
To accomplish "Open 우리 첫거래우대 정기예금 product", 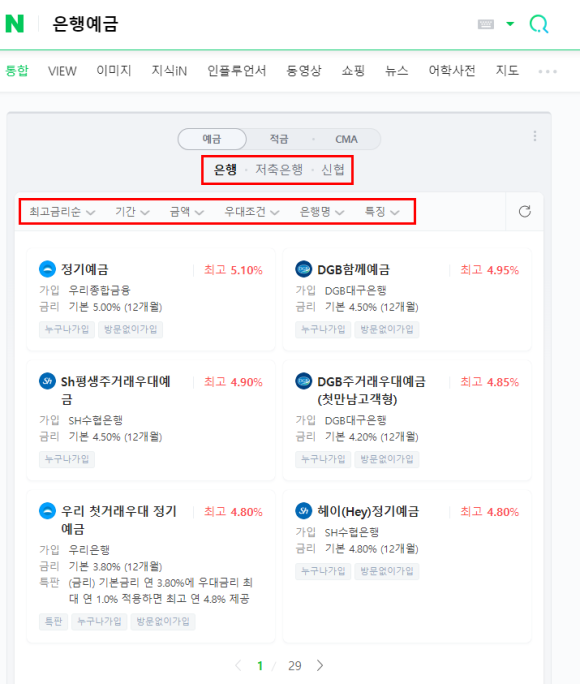I will coord(119,520).
